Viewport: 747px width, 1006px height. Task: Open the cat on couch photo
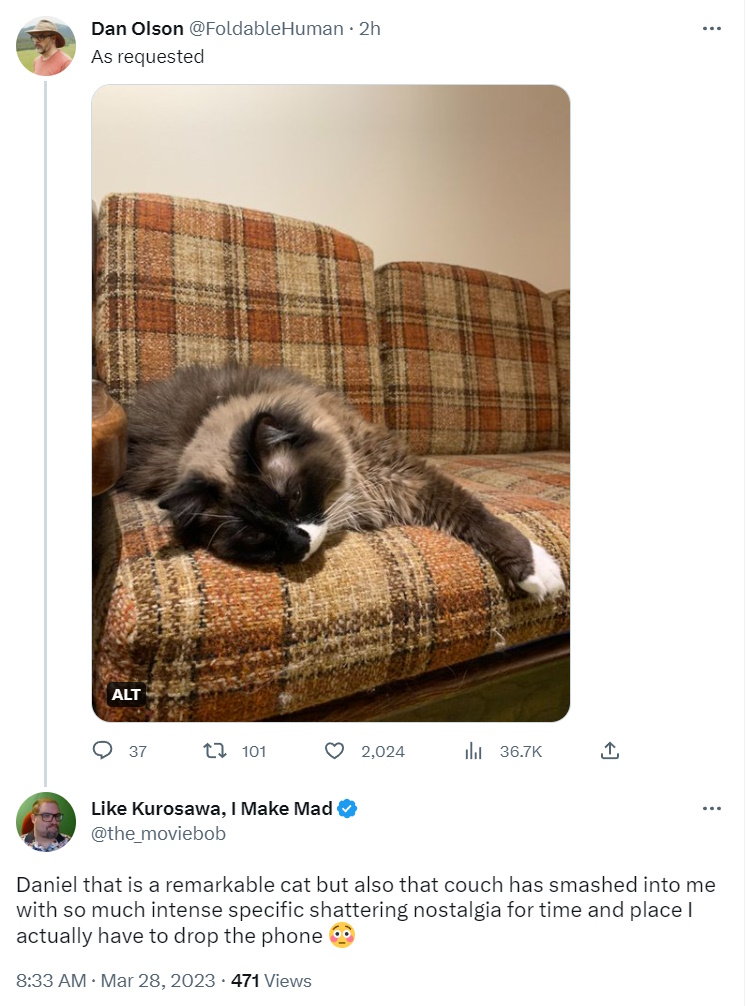(330, 400)
